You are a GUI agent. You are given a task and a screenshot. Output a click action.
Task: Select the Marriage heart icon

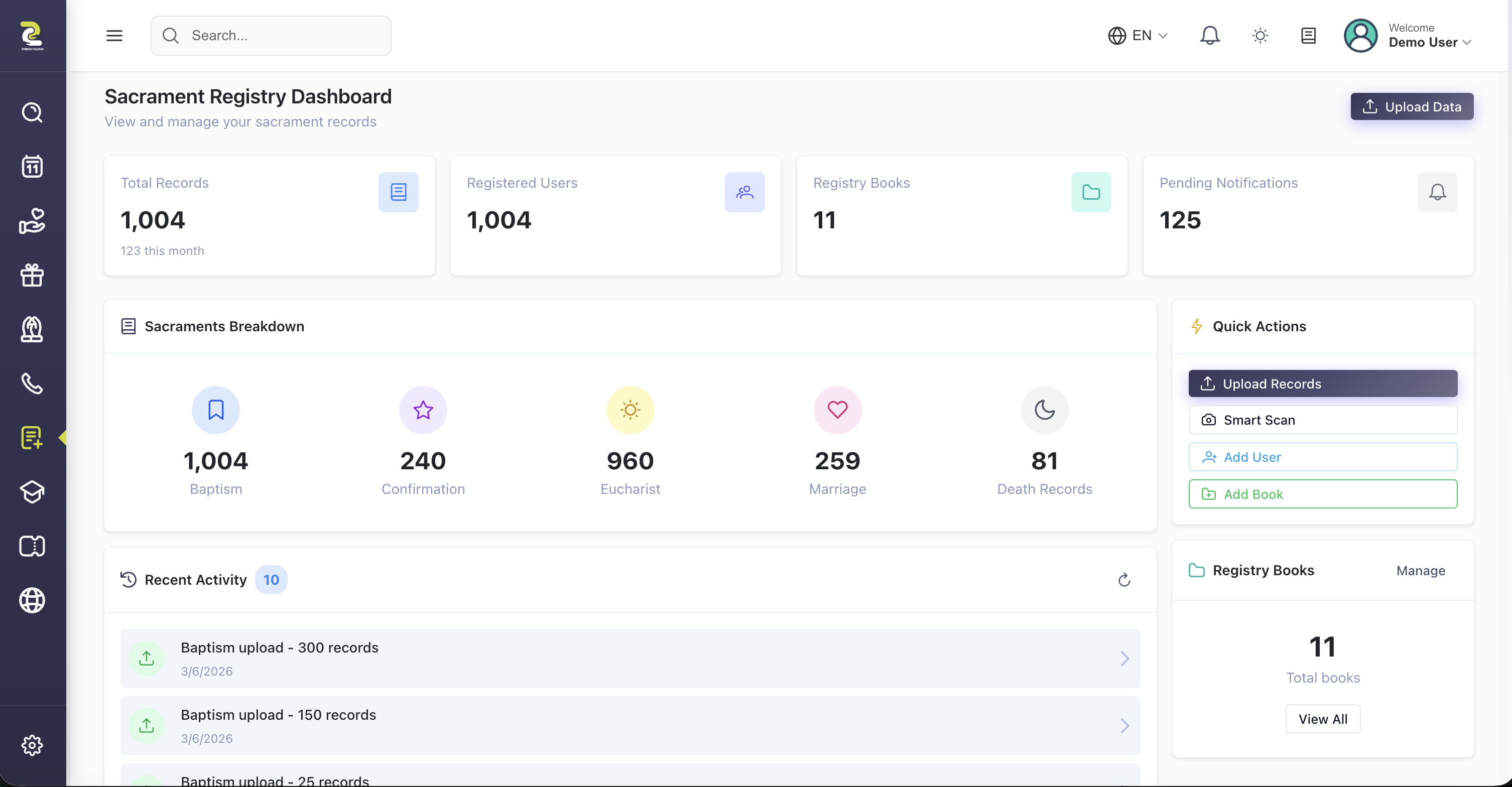pos(838,410)
